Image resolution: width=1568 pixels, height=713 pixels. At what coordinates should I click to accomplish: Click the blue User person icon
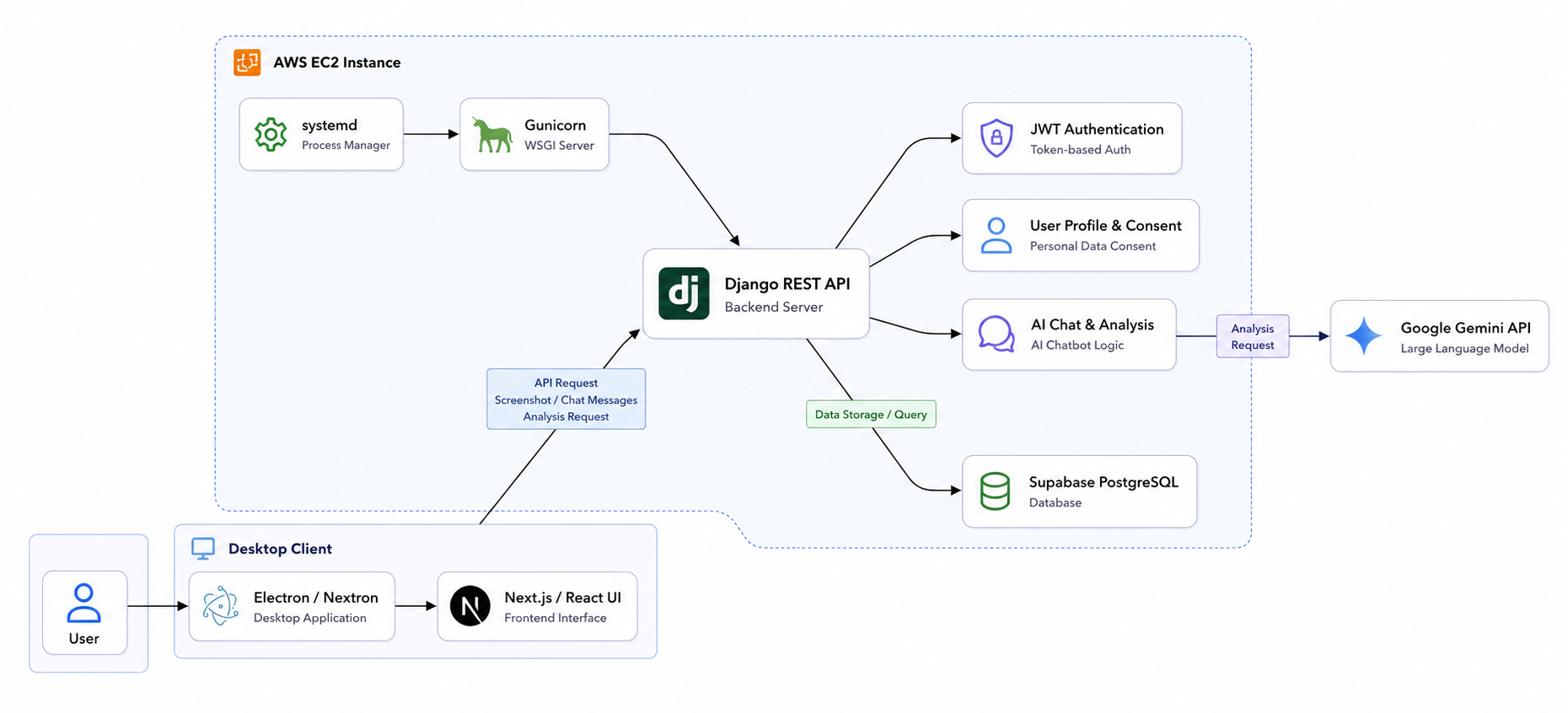(84, 603)
